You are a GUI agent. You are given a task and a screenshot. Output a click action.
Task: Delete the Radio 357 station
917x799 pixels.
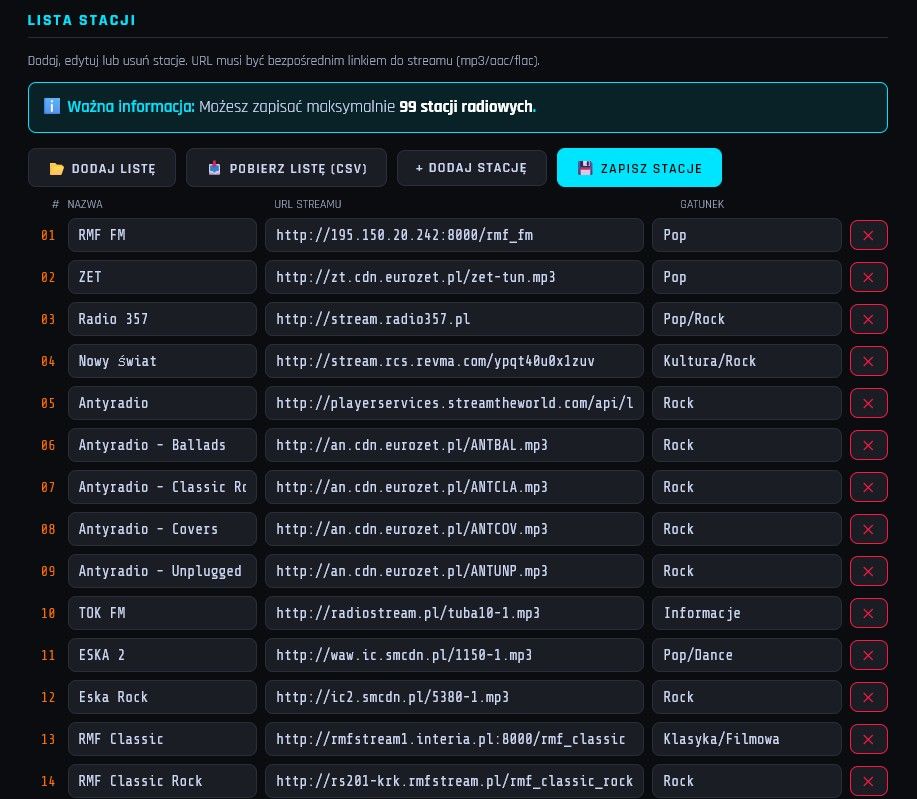click(868, 319)
